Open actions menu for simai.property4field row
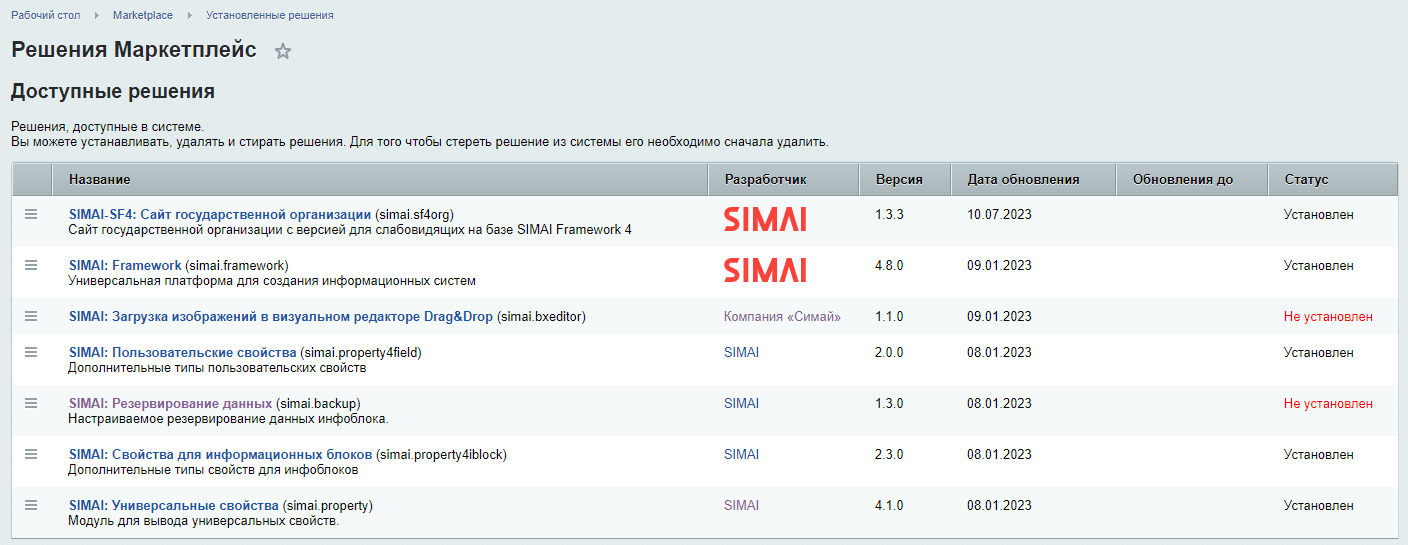Screen dimensions: 1408x545 click(31, 352)
